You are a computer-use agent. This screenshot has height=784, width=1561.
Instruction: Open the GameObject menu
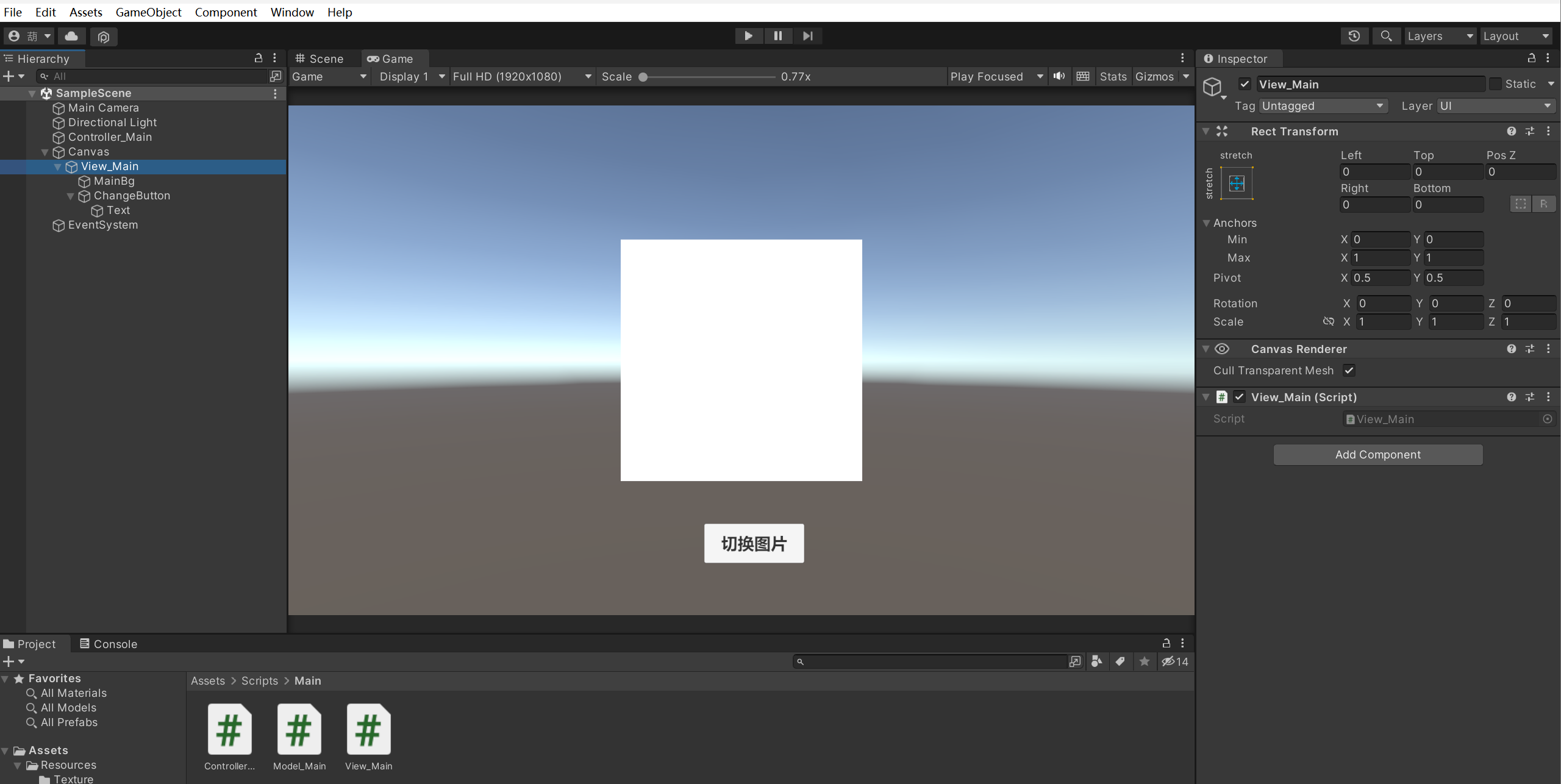click(x=148, y=12)
